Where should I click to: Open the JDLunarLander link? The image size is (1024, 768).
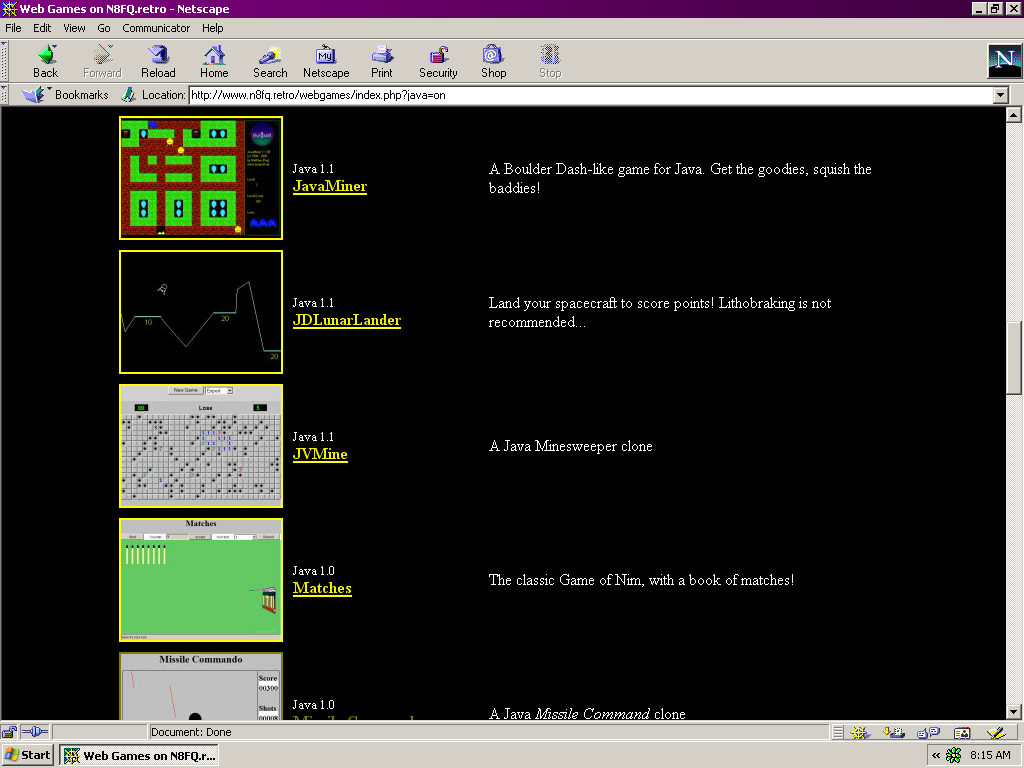point(347,320)
